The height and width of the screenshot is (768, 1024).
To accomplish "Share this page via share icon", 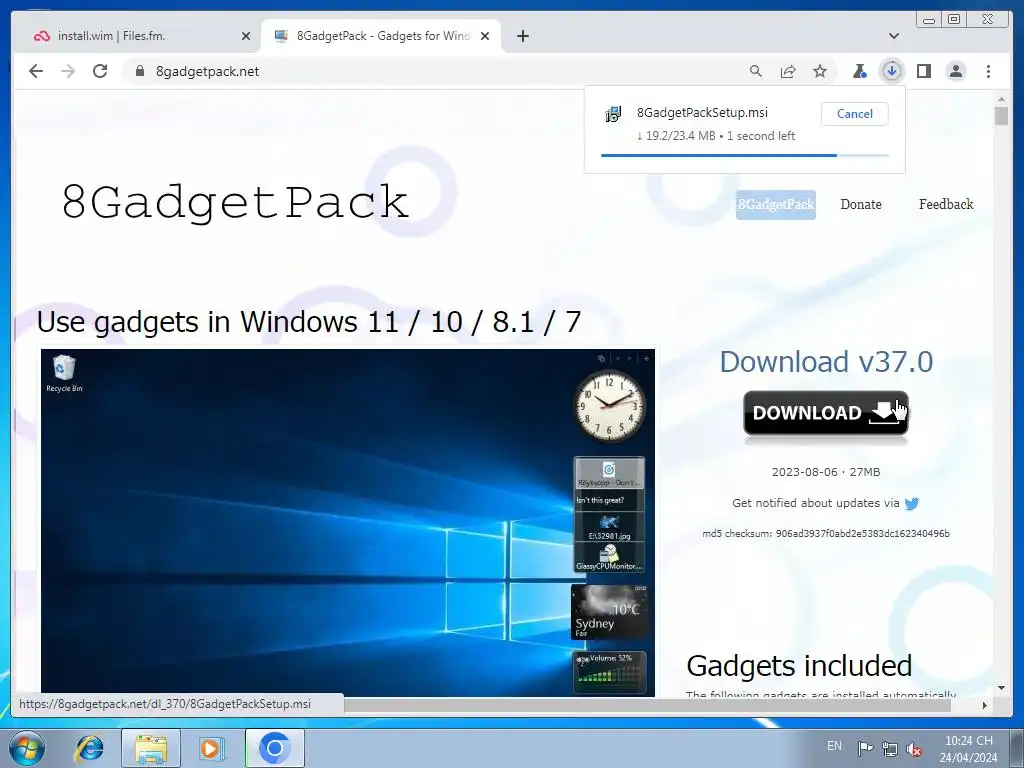I will point(788,71).
